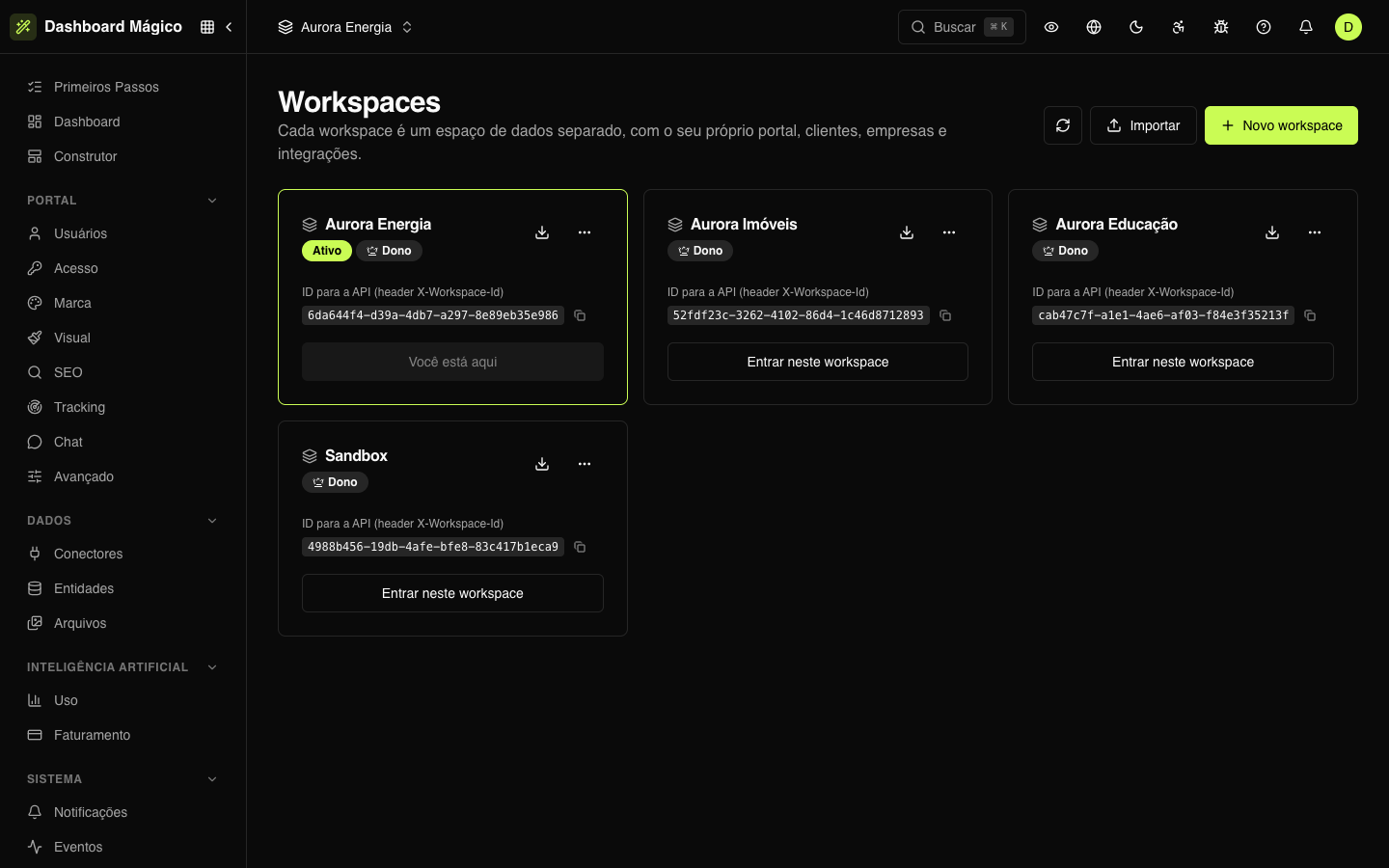Open more options for Aurora Energia

pyautogui.click(x=585, y=232)
